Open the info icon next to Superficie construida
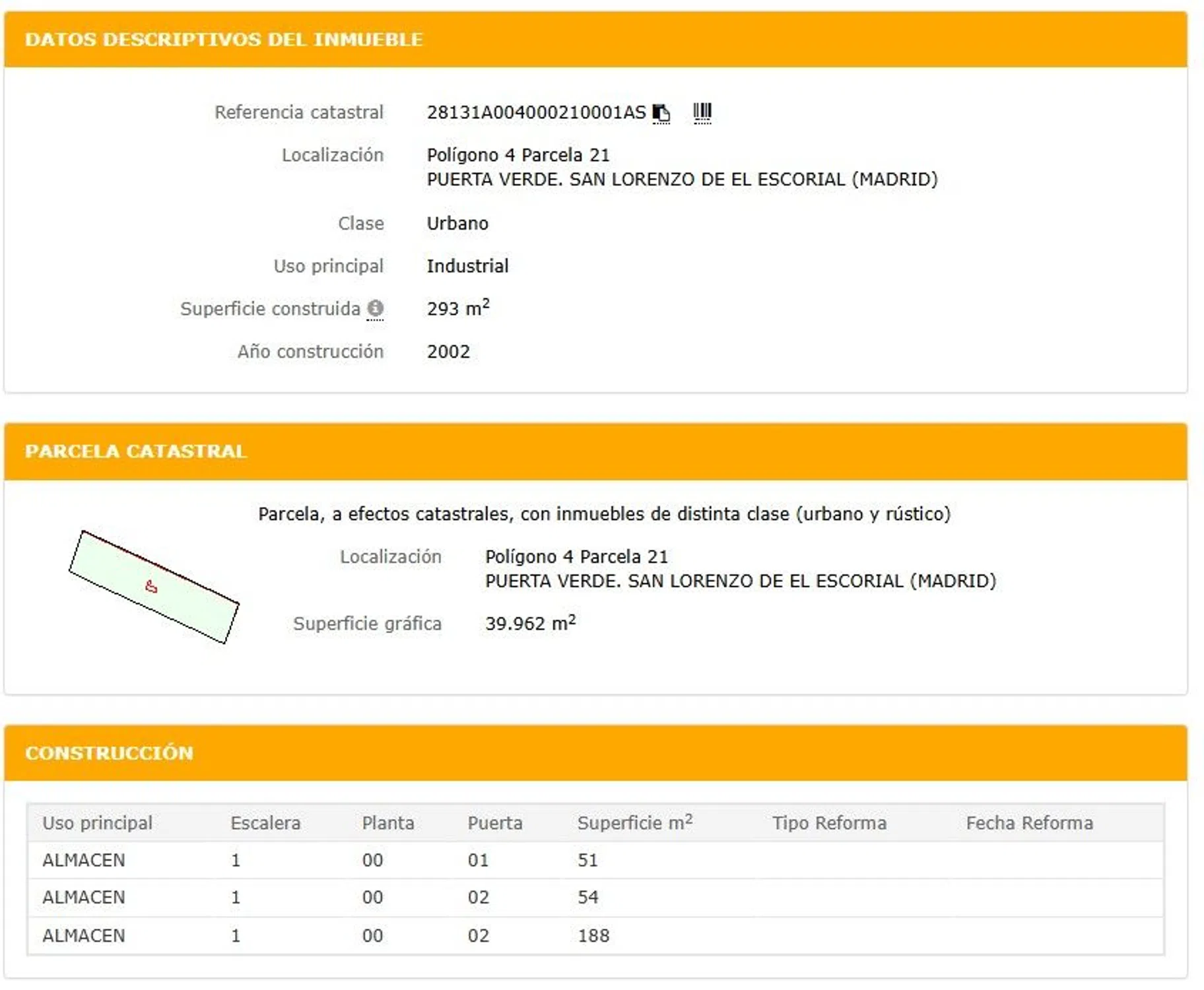 coord(376,308)
